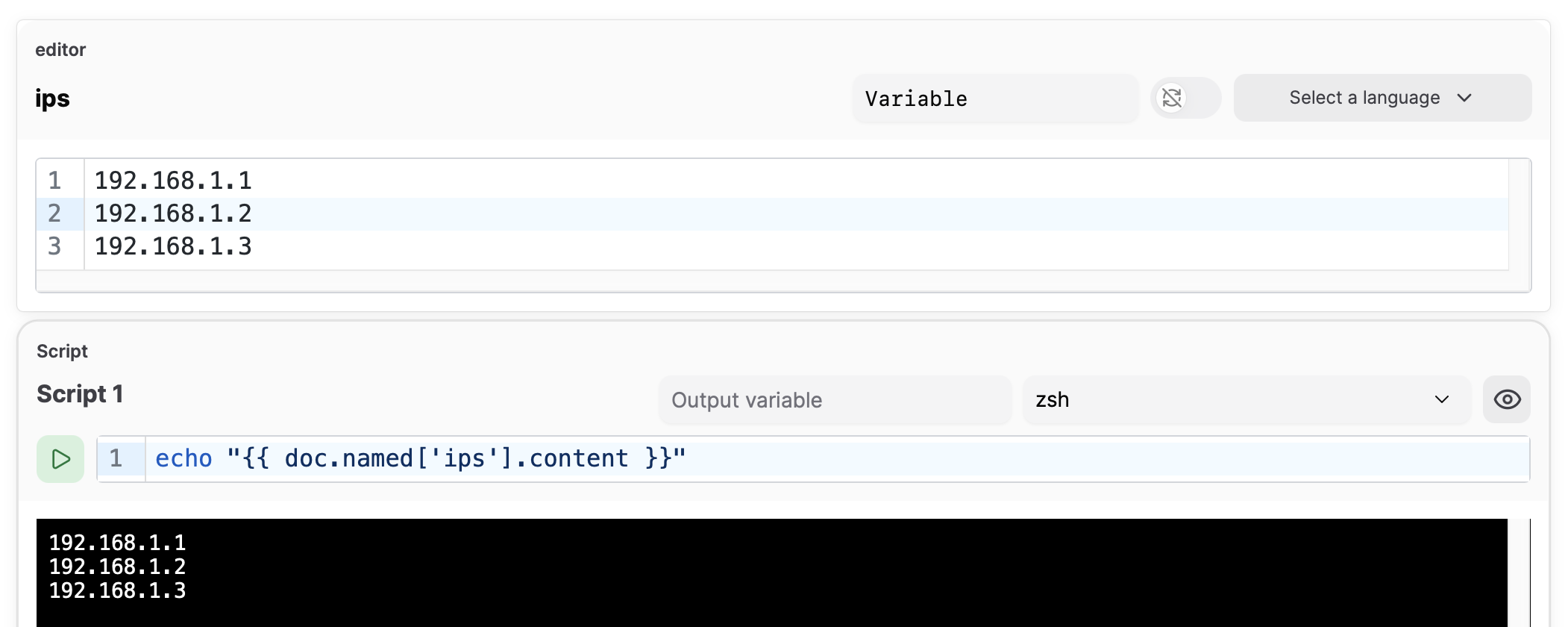Click the script editor's line number gutter
This screenshot has height=627, width=1568.
[116, 458]
